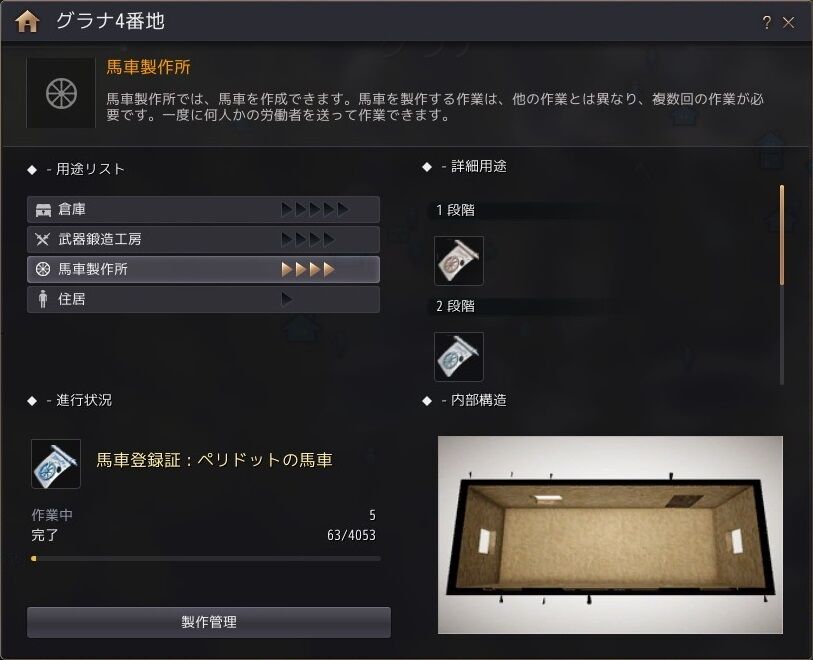Image resolution: width=813 pixels, height=660 pixels.
Task: Choose 馬車製作所 usage row
Action: coord(203,269)
